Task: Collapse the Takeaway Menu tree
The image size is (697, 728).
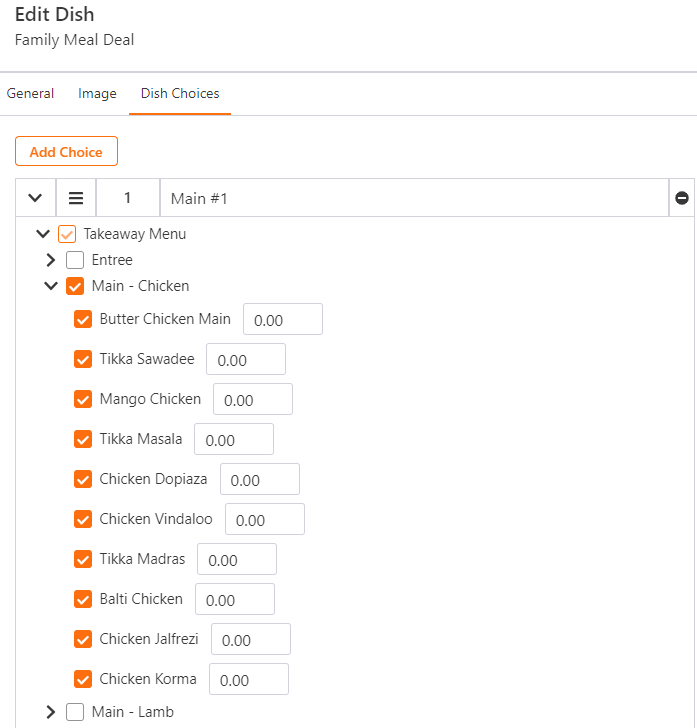Action: 43,234
